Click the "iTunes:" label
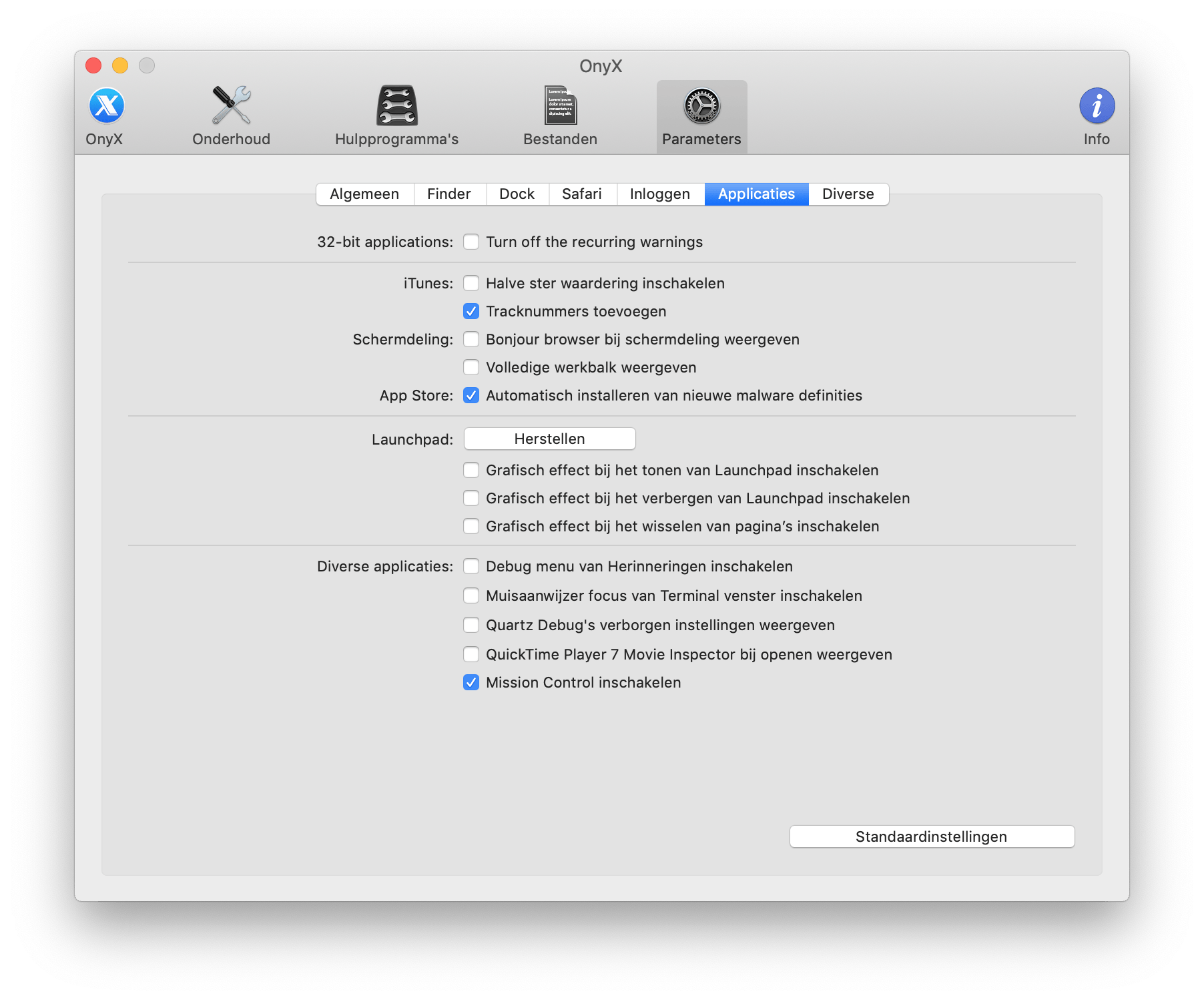1204x1000 pixels. (x=428, y=283)
